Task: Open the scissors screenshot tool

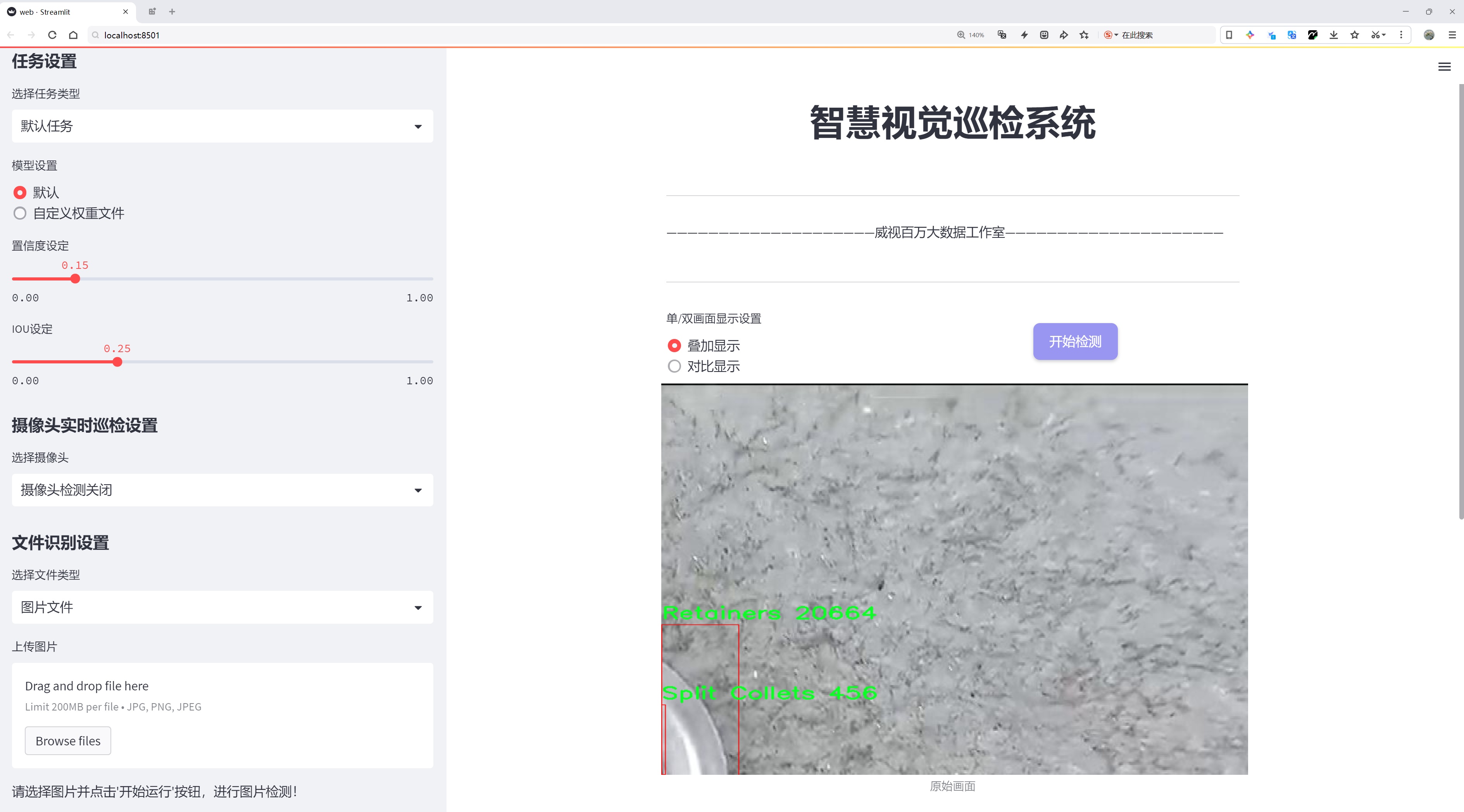Action: coord(1378,35)
